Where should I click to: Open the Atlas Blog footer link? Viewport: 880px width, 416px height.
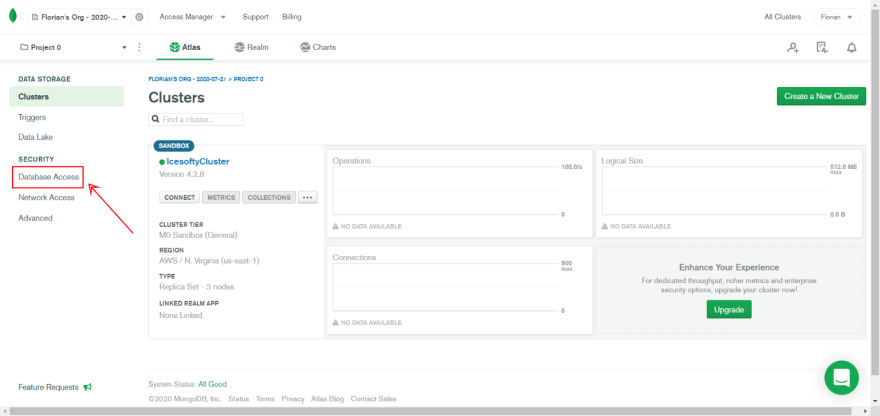[x=327, y=399]
